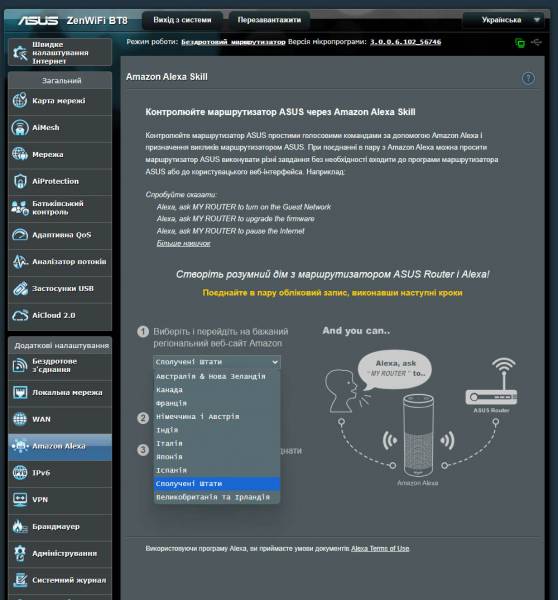The height and width of the screenshot is (600, 558).
Task: Open the network map globe icon
Action: click(x=20, y=101)
